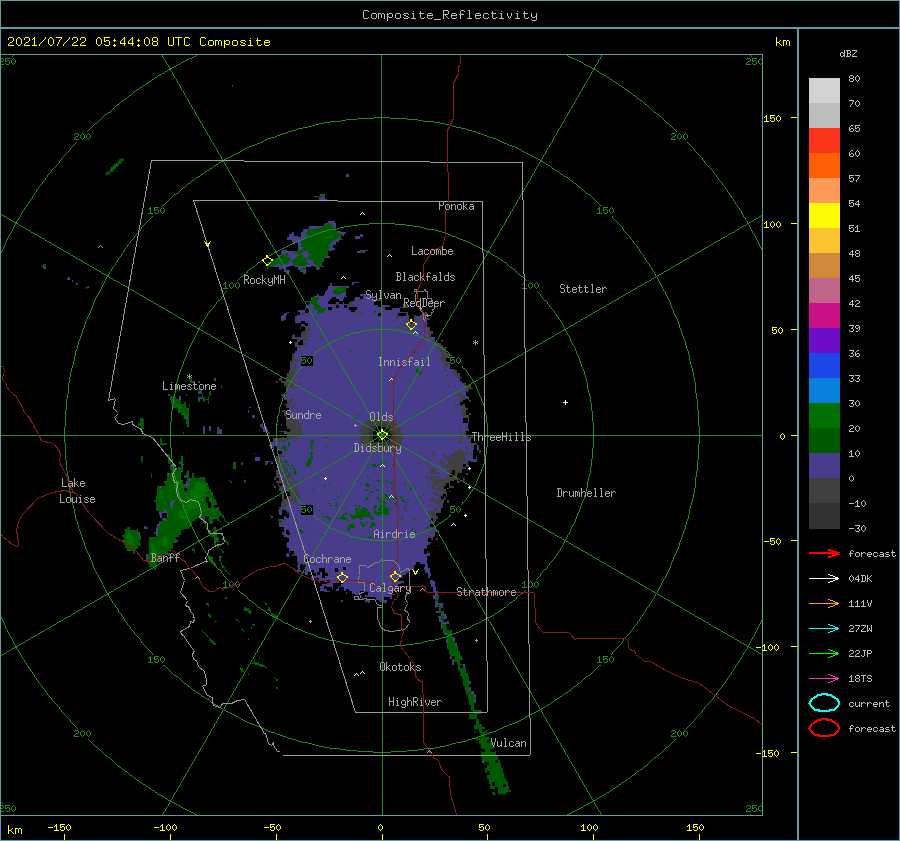This screenshot has width=900, height=841.
Task: Select the cyan 27ZW arrow icon
Action: [x=824, y=629]
